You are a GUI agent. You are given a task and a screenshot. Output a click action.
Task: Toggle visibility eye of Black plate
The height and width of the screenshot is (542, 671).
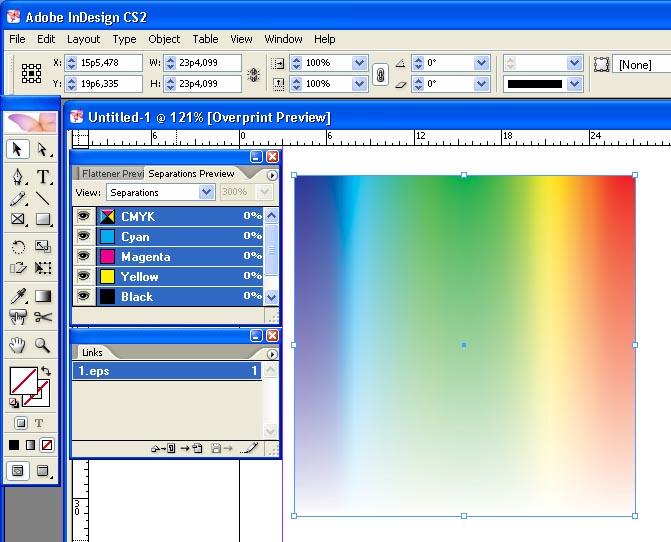point(83,296)
